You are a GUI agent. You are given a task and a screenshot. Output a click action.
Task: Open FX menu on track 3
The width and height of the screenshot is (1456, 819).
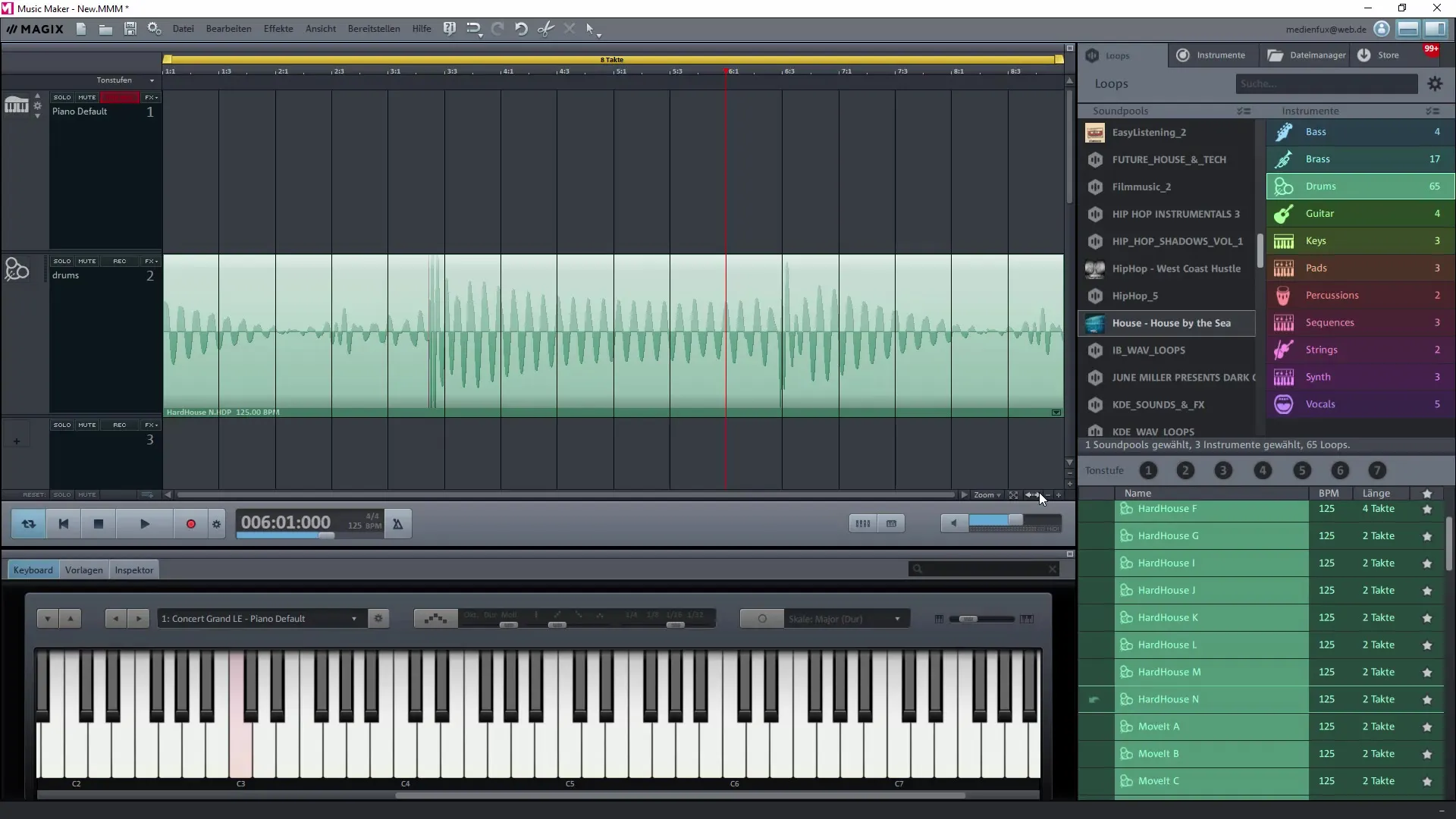(x=151, y=425)
